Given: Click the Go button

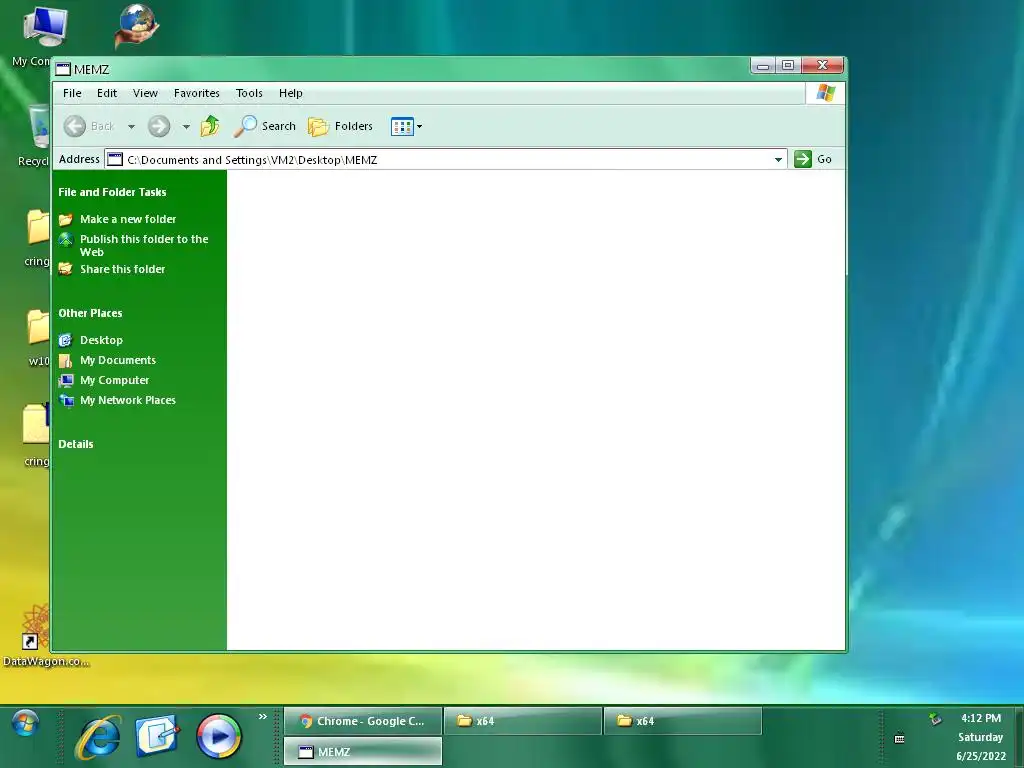Looking at the screenshot, I should 813,159.
